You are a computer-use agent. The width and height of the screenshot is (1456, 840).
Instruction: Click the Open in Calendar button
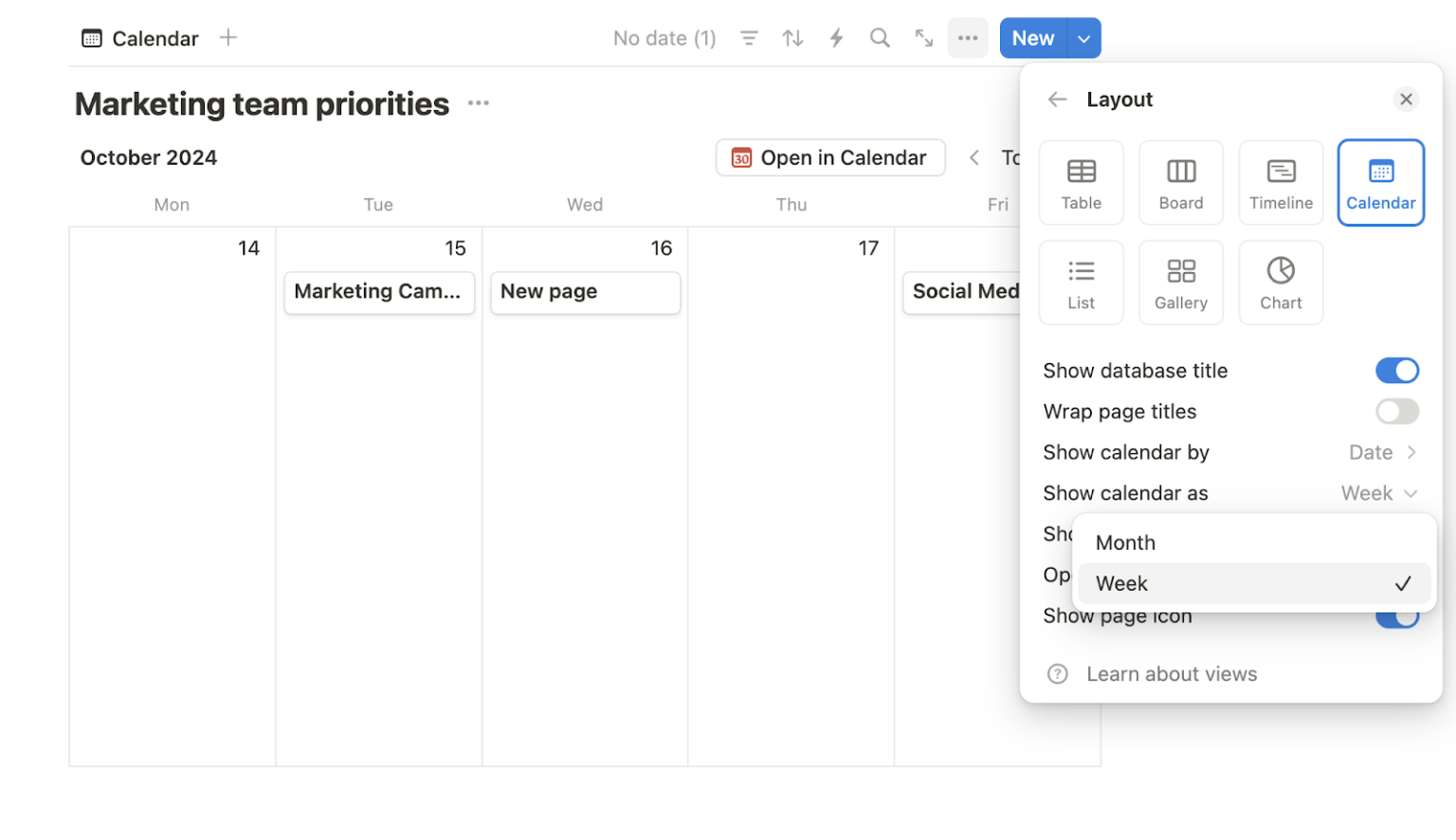pyautogui.click(x=829, y=157)
